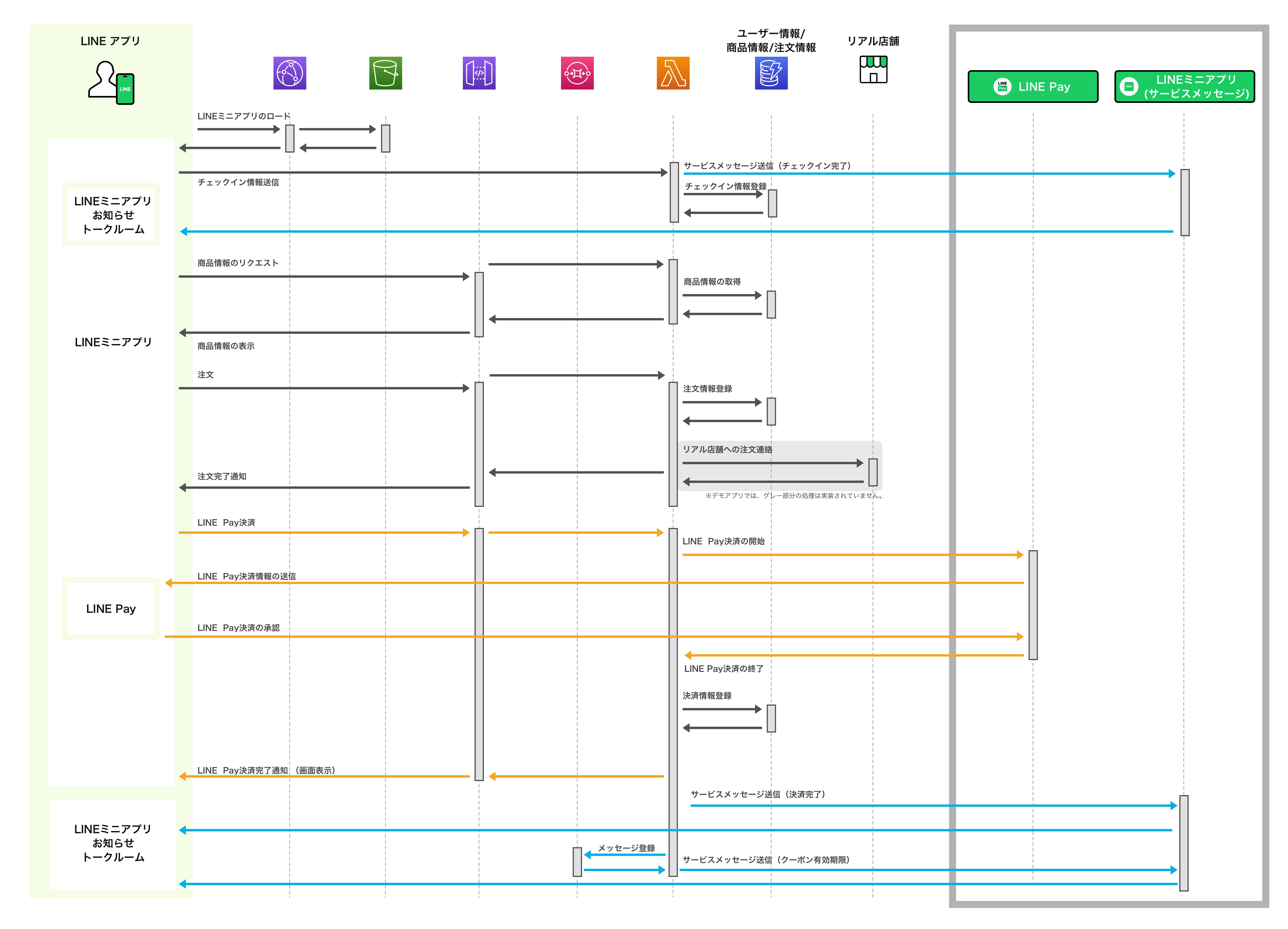The width and height of the screenshot is (1288, 929).
Task: Click the orange Lambda icon
Action: [673, 73]
